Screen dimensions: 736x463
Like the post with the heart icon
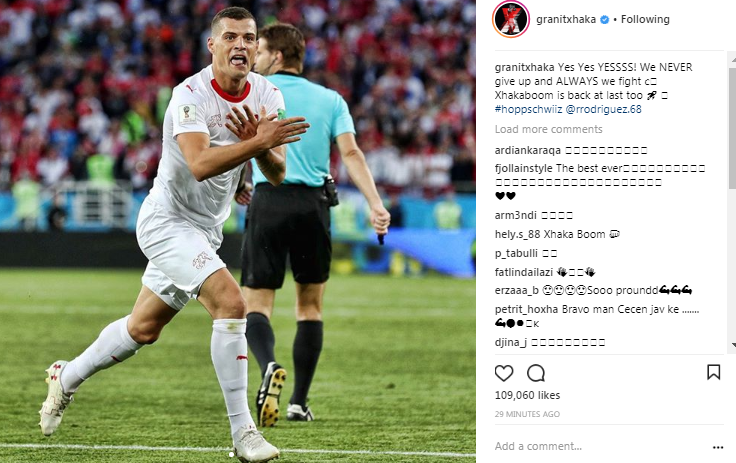pos(504,373)
